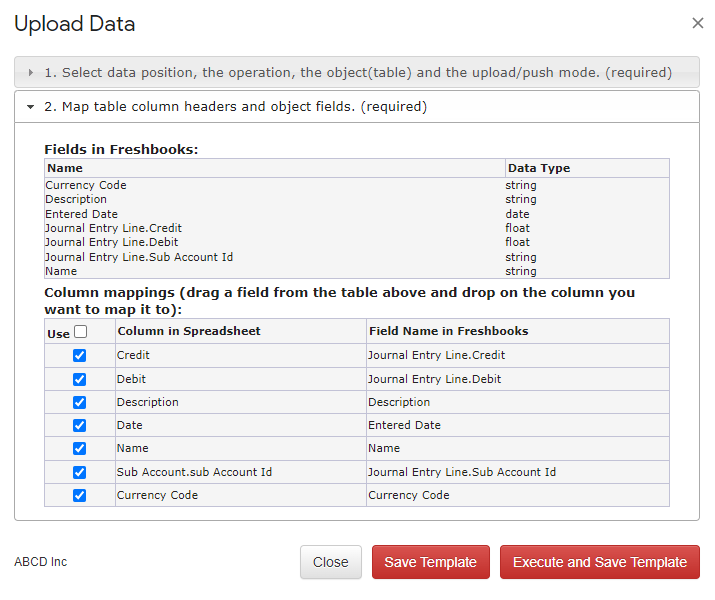Close the Upload Data dialog with X
This screenshot has width=715, height=600.
tap(697, 23)
